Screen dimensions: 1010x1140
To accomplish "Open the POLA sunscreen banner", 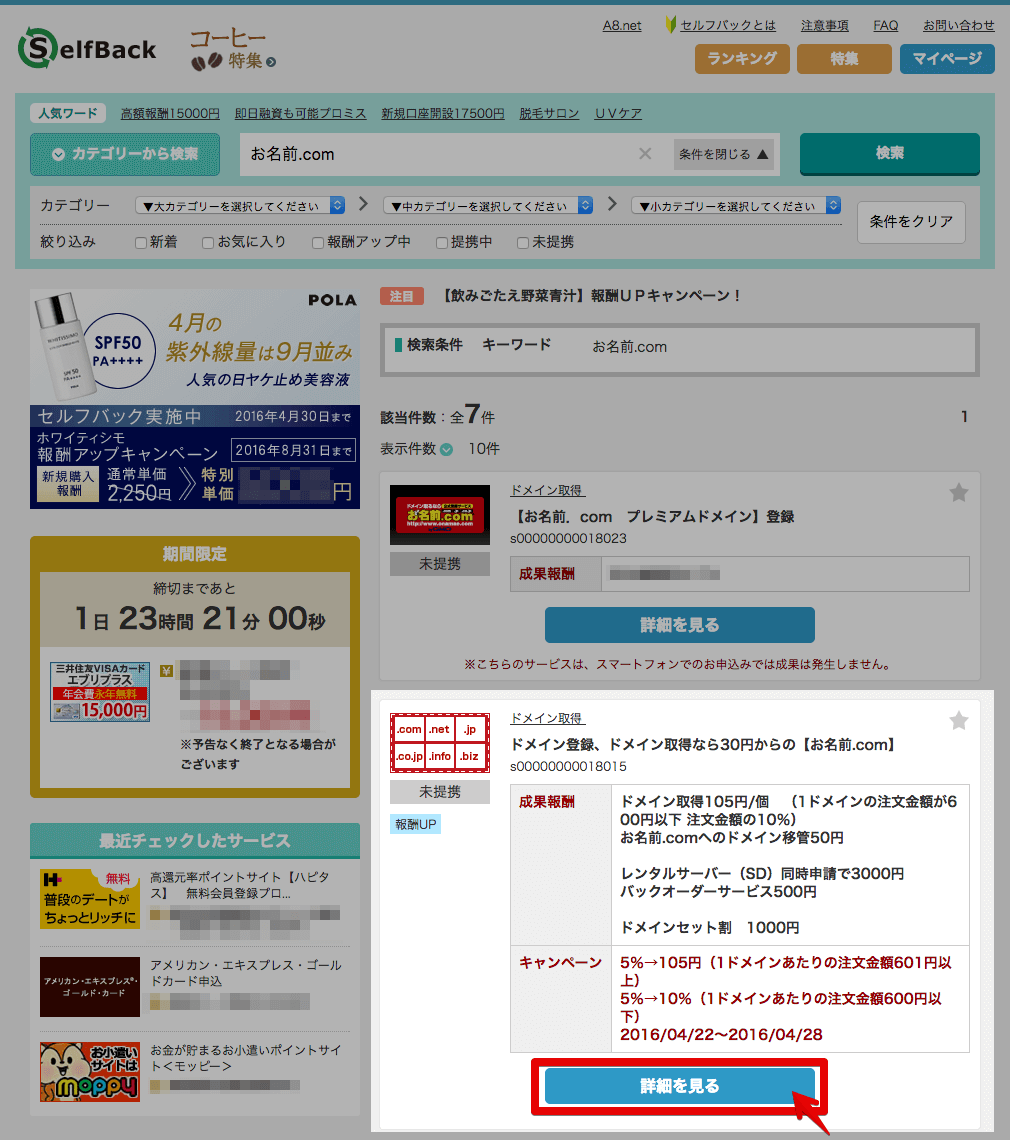I will point(195,398).
